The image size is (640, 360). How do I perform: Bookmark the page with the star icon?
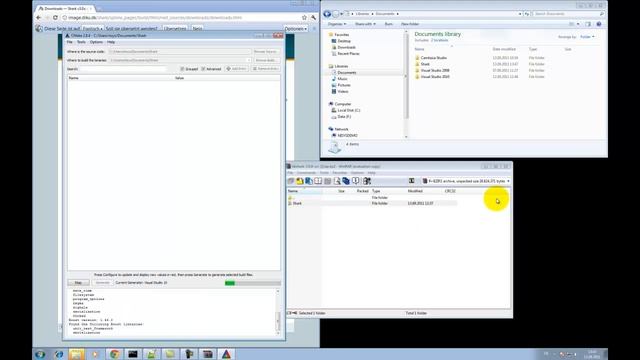(x=304, y=18)
